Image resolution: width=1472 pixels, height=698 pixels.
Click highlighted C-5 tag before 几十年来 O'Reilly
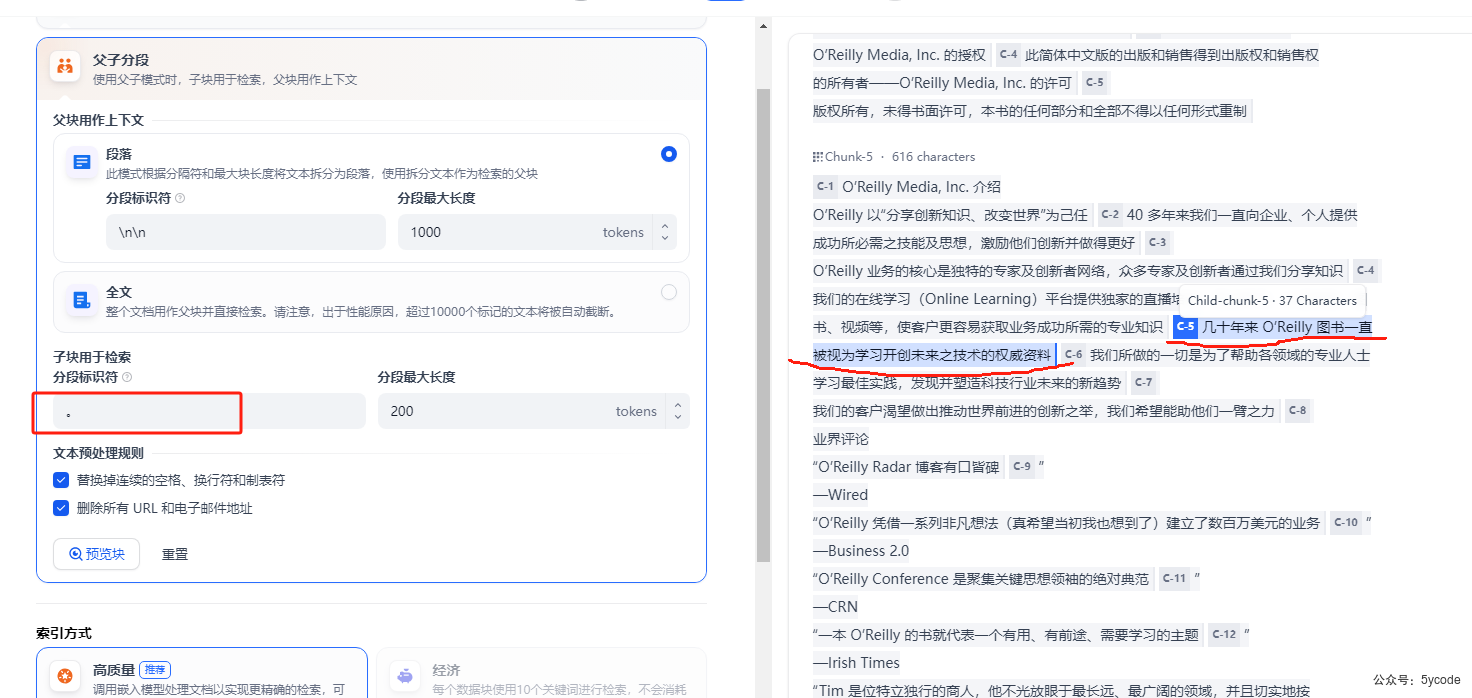1185,327
